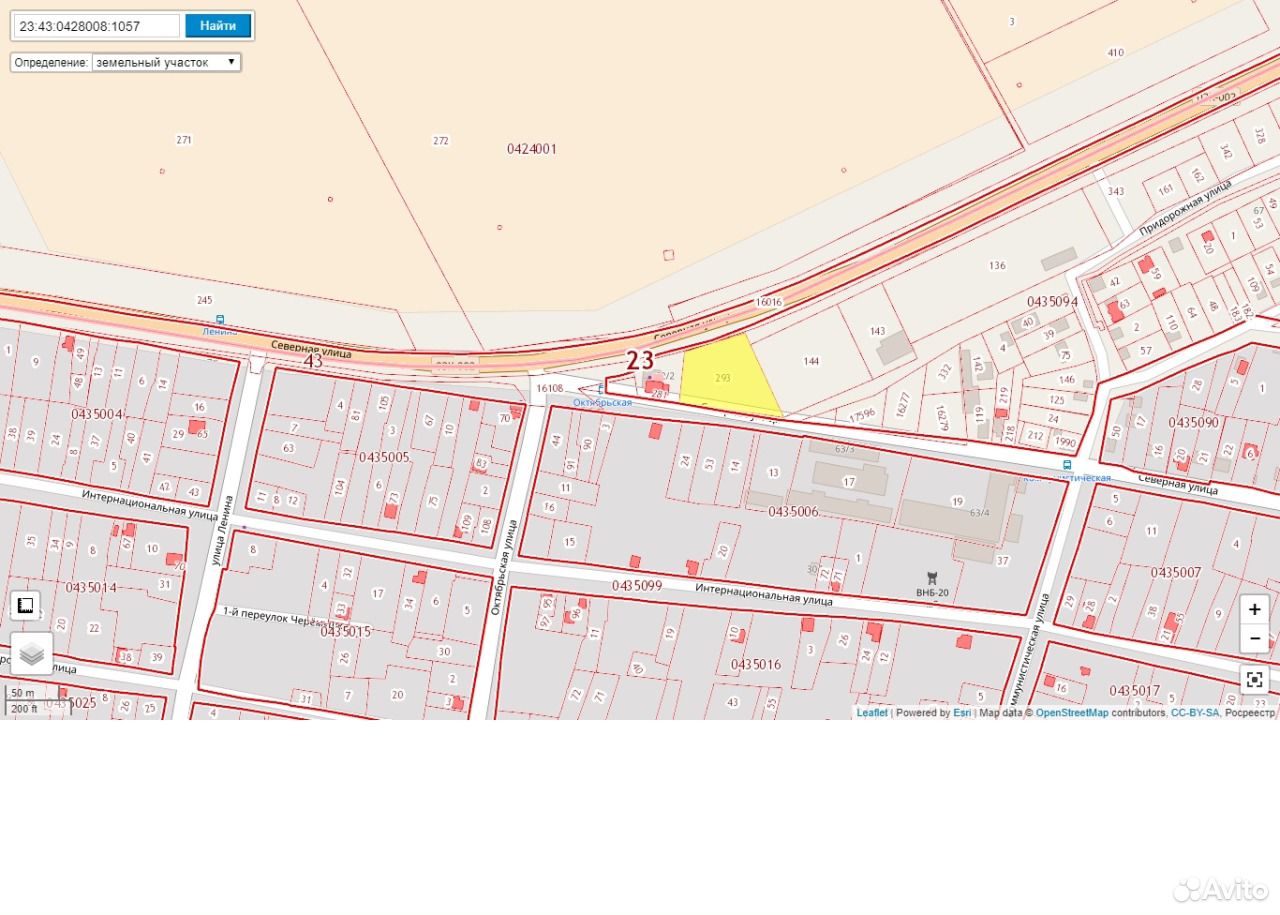The width and height of the screenshot is (1280, 915).
Task: Click cadastral block label 0435004
Action: (97, 413)
